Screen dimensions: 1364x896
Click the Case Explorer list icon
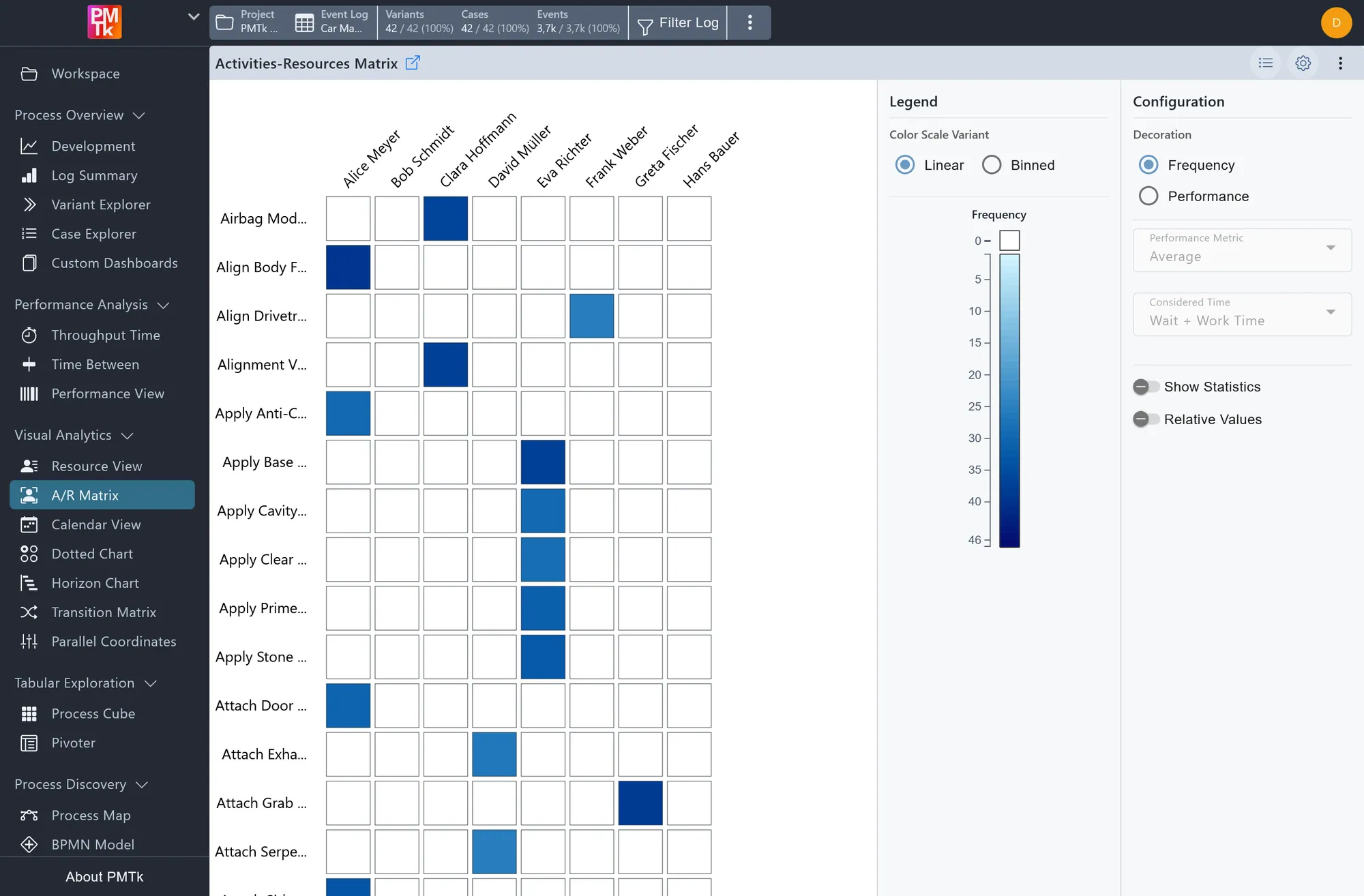coord(29,234)
